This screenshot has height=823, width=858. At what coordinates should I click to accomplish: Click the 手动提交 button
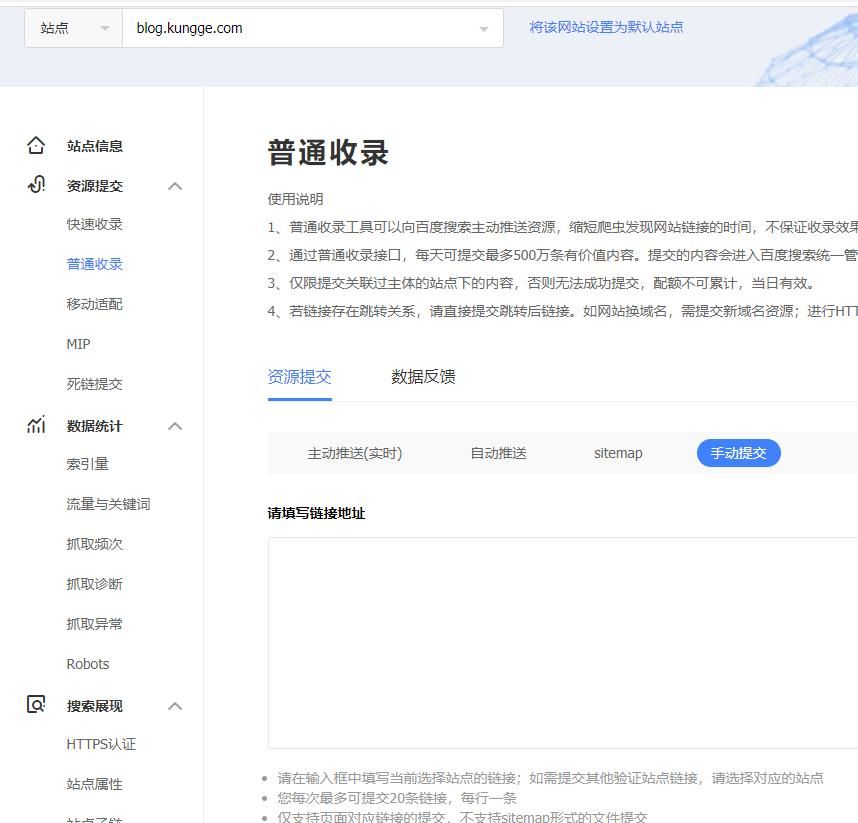738,453
